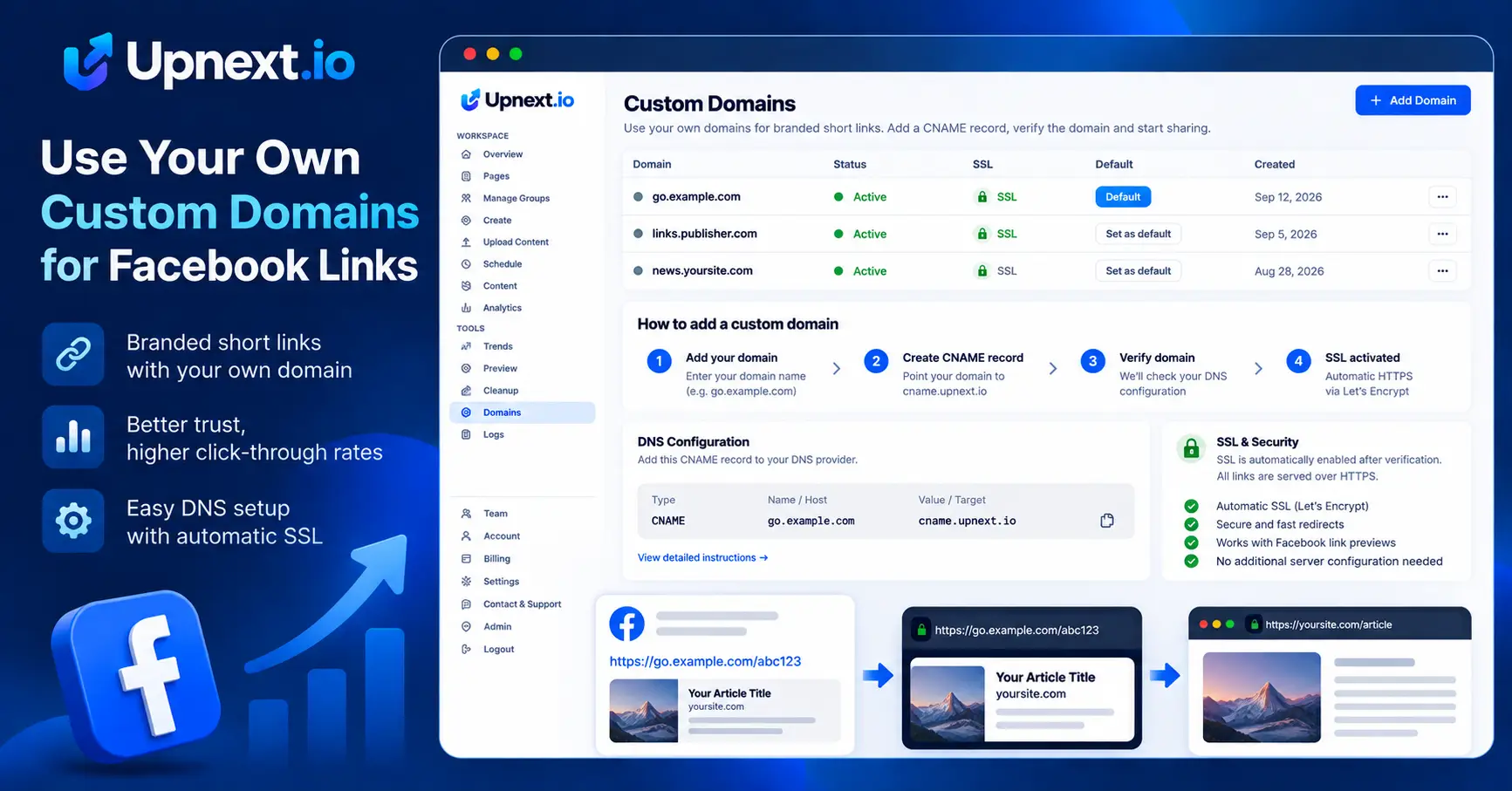Click the Create sidebar item
Image resolution: width=1512 pixels, height=791 pixels.
(x=497, y=221)
